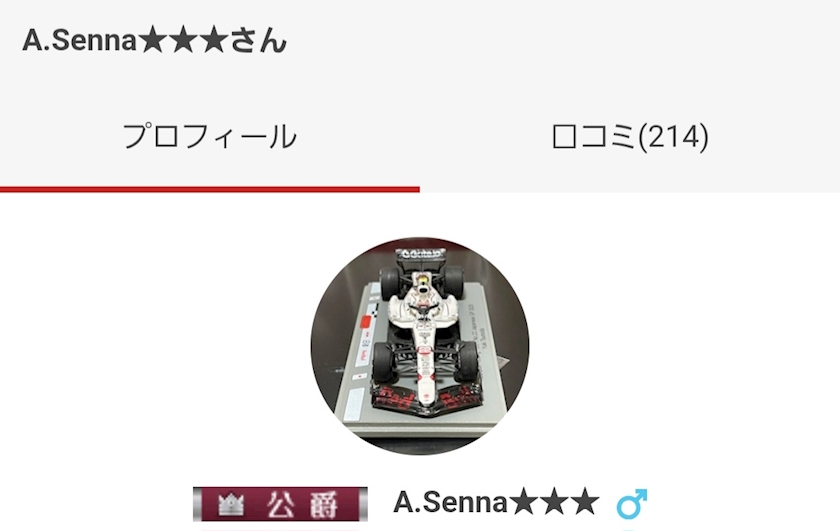
Task: Tap the car's rear wing in avatar
Action: point(421,253)
